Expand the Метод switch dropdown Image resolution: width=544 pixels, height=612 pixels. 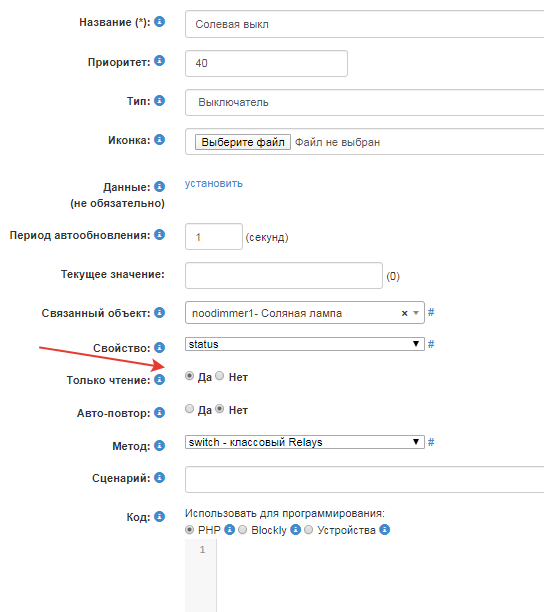coord(305,442)
